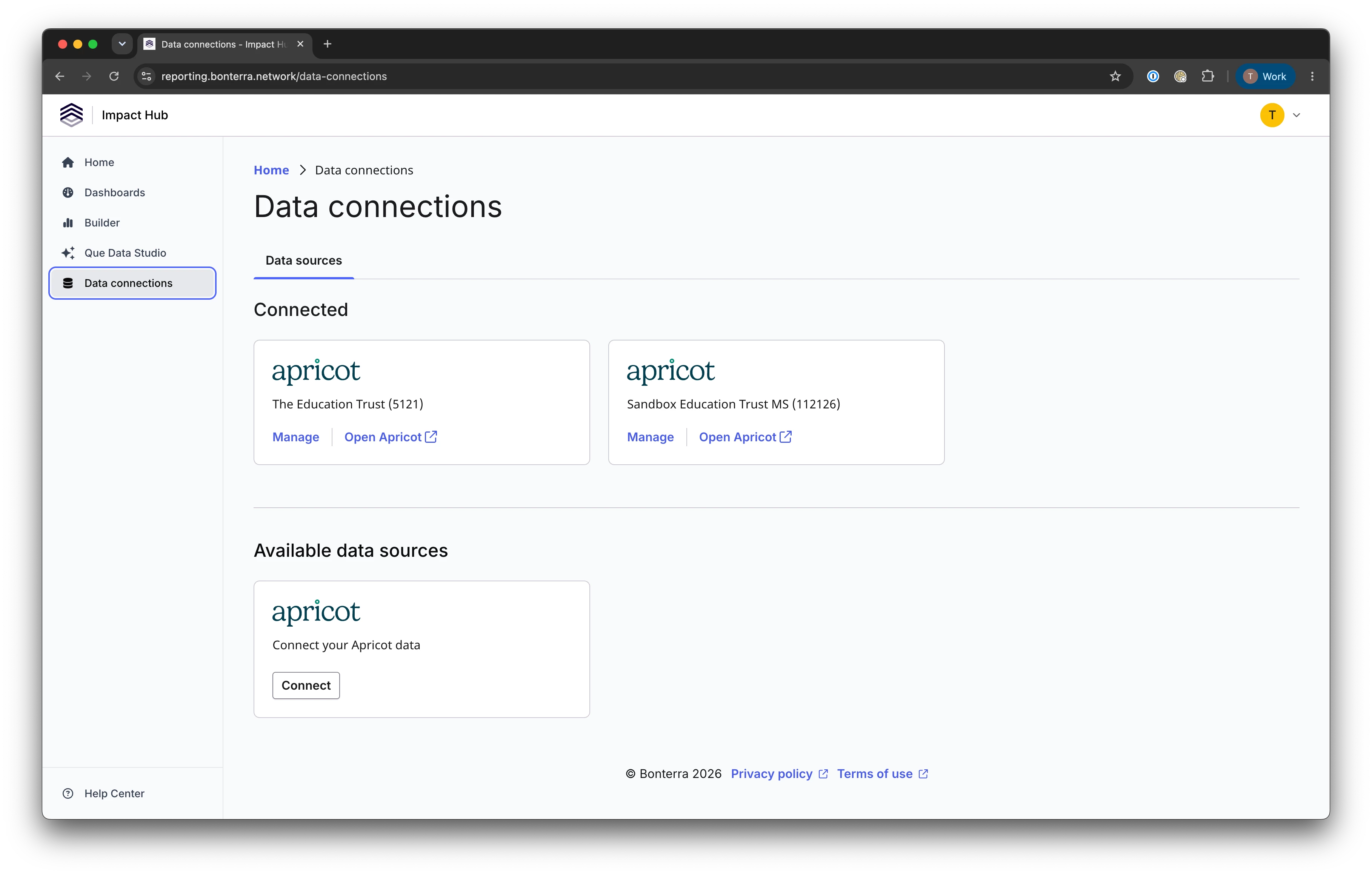Open the Privacy policy link
This screenshot has height=875, width=1372.
coord(780,774)
